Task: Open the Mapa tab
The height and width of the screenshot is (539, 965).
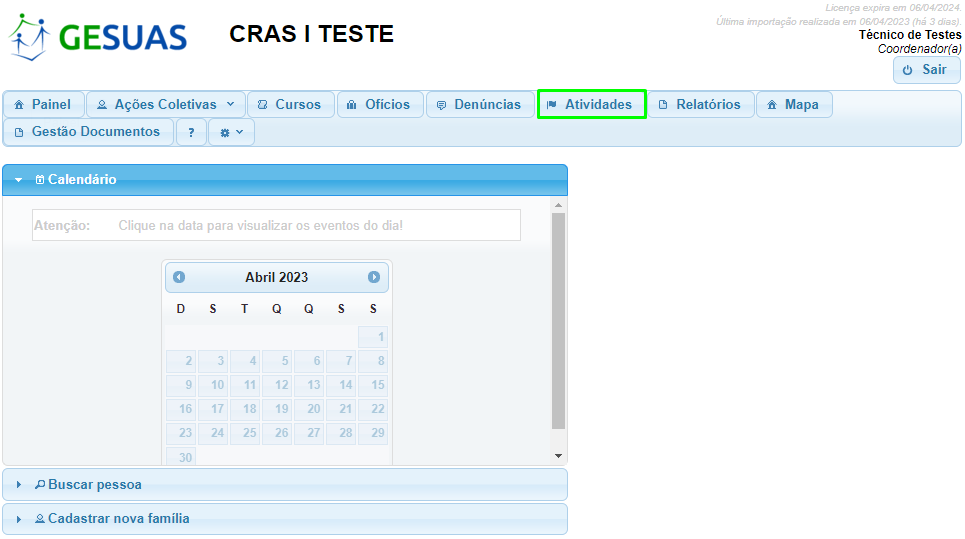Action: pyautogui.click(x=794, y=105)
